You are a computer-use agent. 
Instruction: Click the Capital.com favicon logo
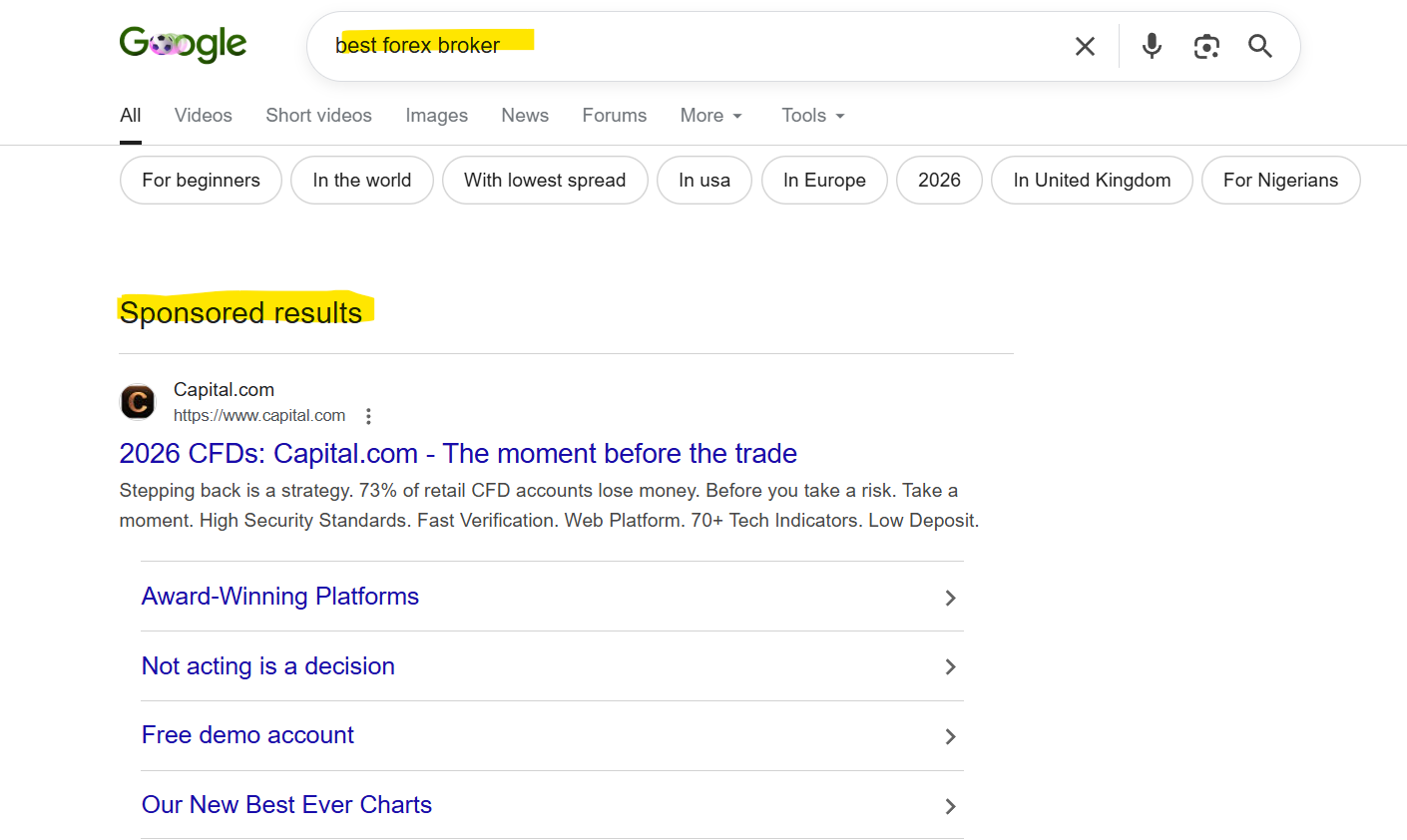tap(138, 402)
